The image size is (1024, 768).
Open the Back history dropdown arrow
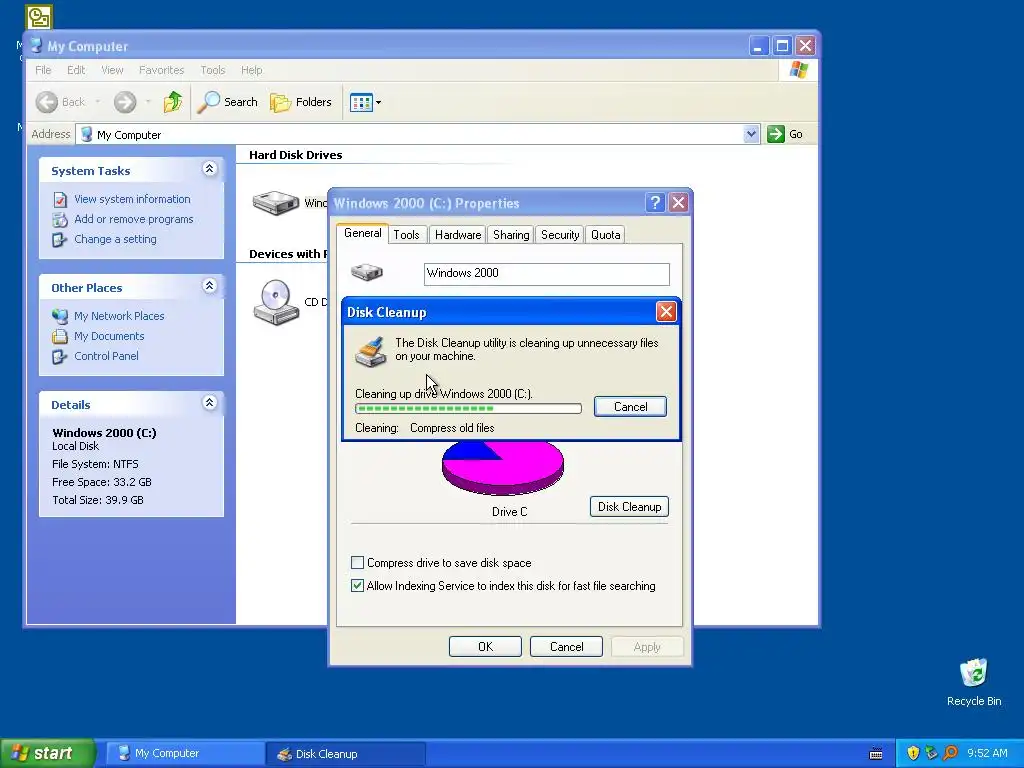coord(97,102)
